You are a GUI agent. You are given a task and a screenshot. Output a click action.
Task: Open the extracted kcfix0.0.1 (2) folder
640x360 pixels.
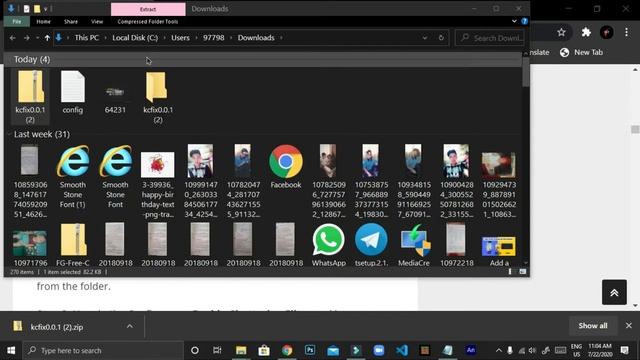[x=158, y=97]
